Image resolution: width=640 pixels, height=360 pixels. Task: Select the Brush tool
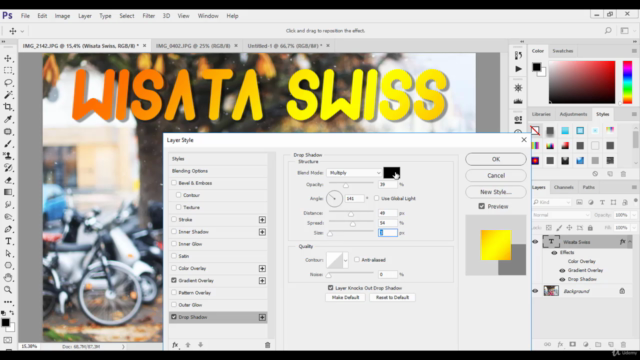pos(8,144)
